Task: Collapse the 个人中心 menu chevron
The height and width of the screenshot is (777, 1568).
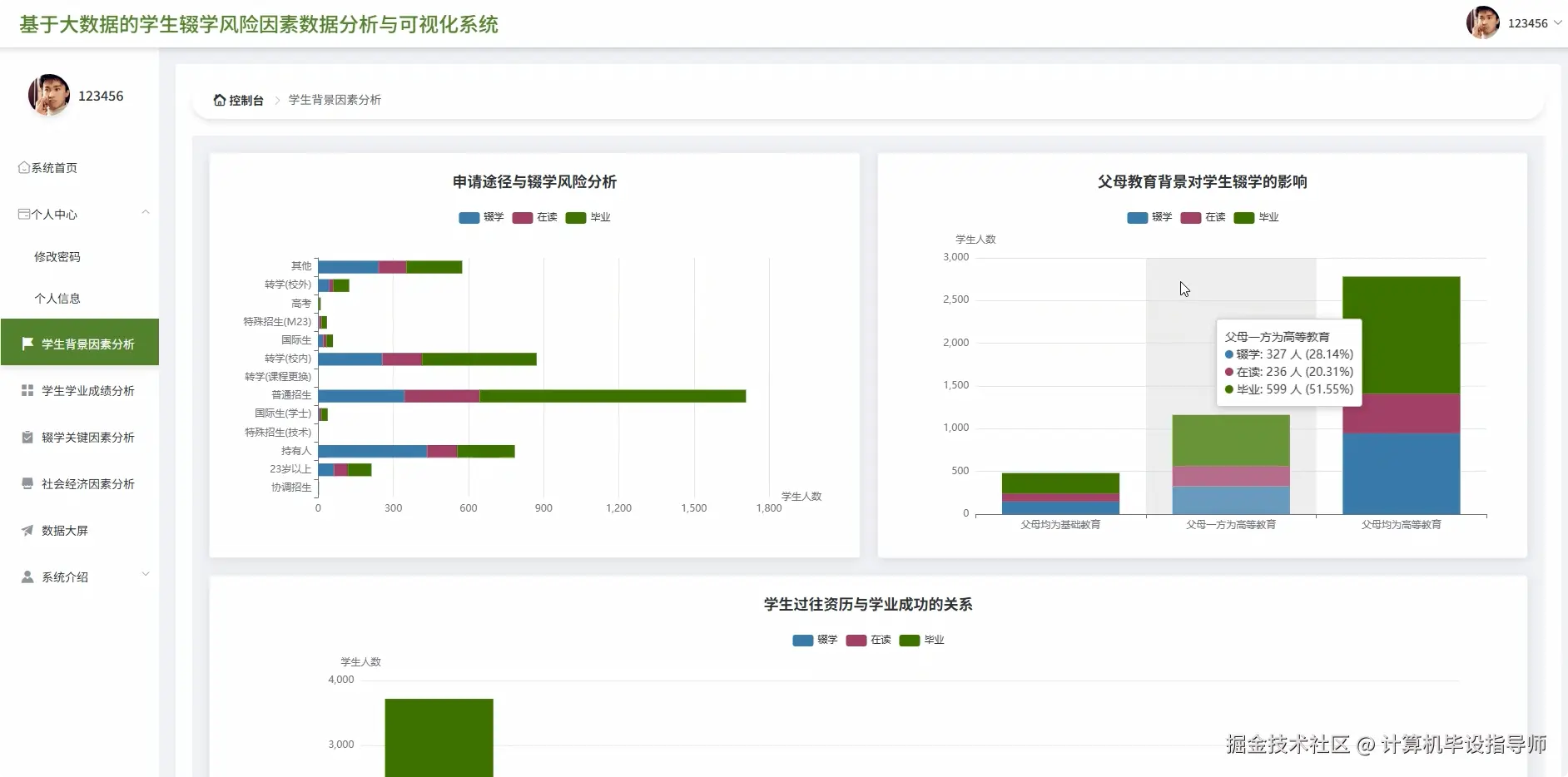Action: click(x=146, y=213)
